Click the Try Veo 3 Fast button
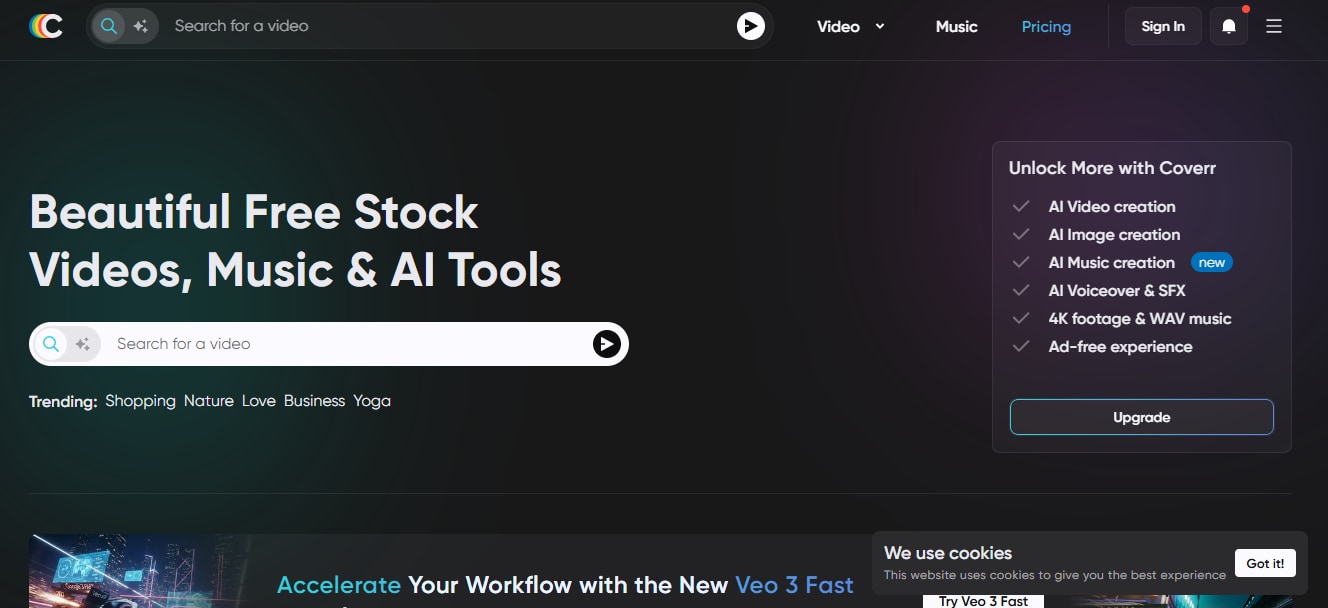The height and width of the screenshot is (608, 1328). [x=983, y=600]
